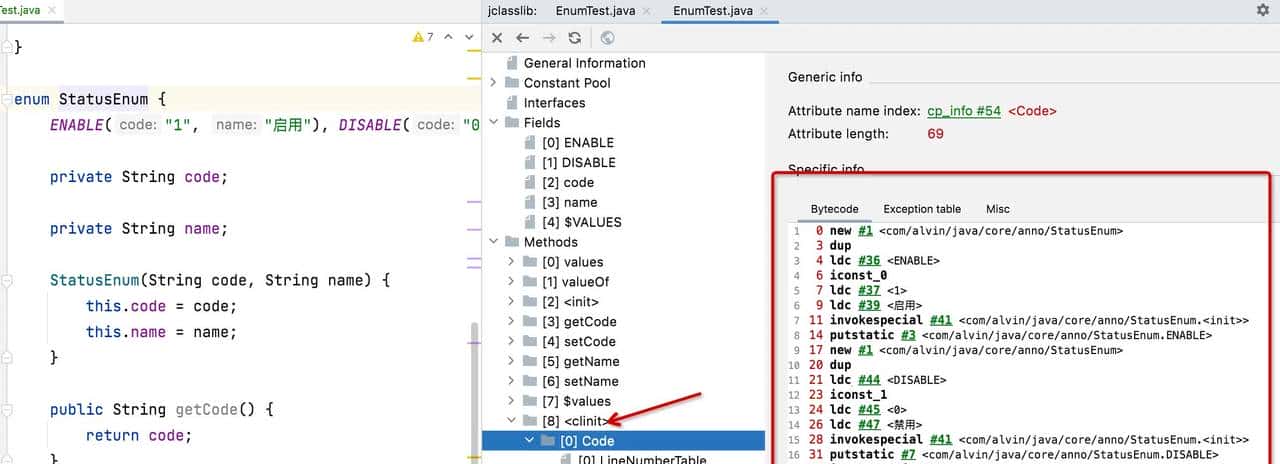Switch to the Misc tab
1280x464 pixels.
[997, 209]
